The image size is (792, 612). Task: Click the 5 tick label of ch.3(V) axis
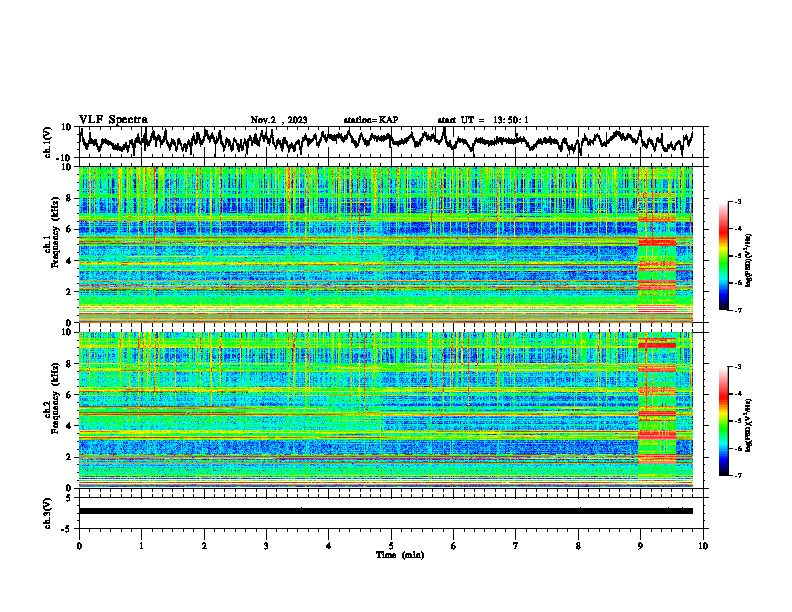pos(69,498)
